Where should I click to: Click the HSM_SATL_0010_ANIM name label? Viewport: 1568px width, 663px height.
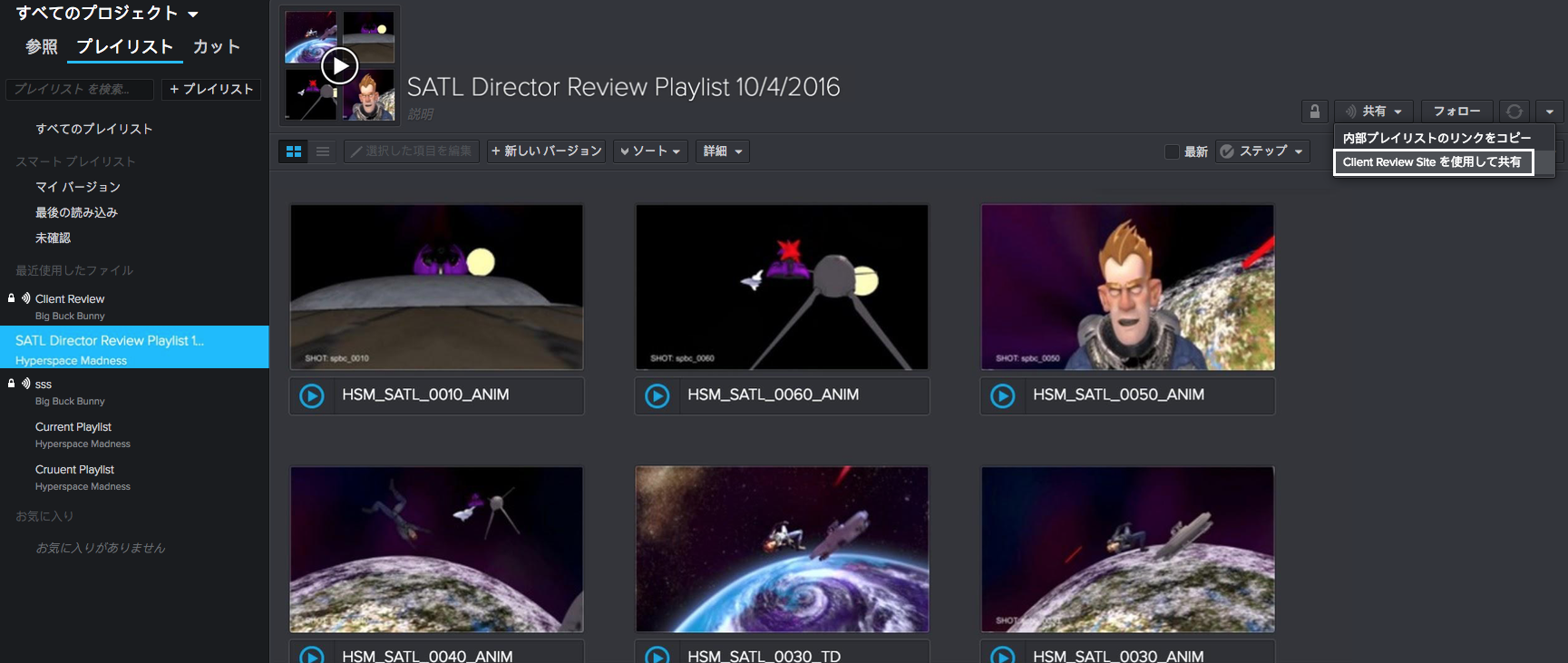425,395
